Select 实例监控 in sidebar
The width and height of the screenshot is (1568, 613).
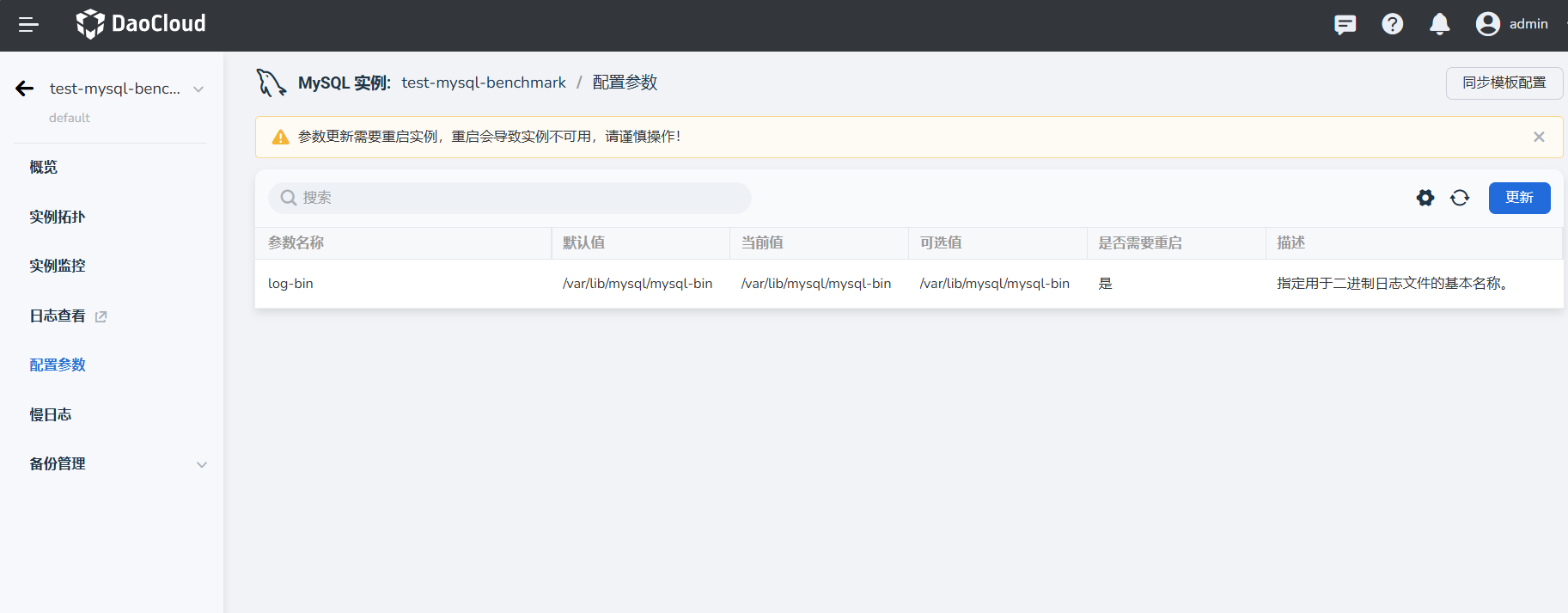pyautogui.click(x=58, y=267)
